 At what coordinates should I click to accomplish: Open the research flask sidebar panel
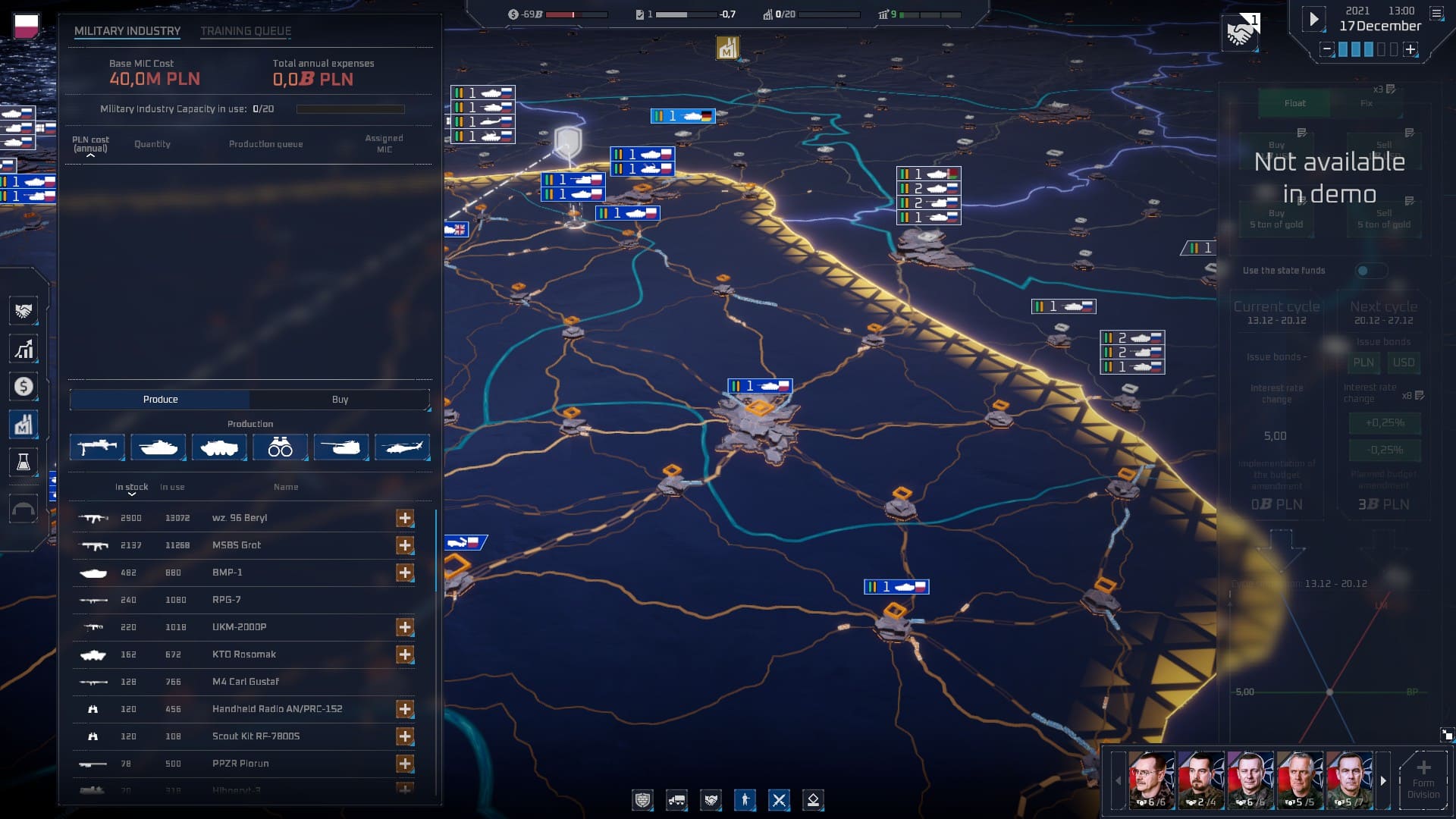tap(24, 463)
